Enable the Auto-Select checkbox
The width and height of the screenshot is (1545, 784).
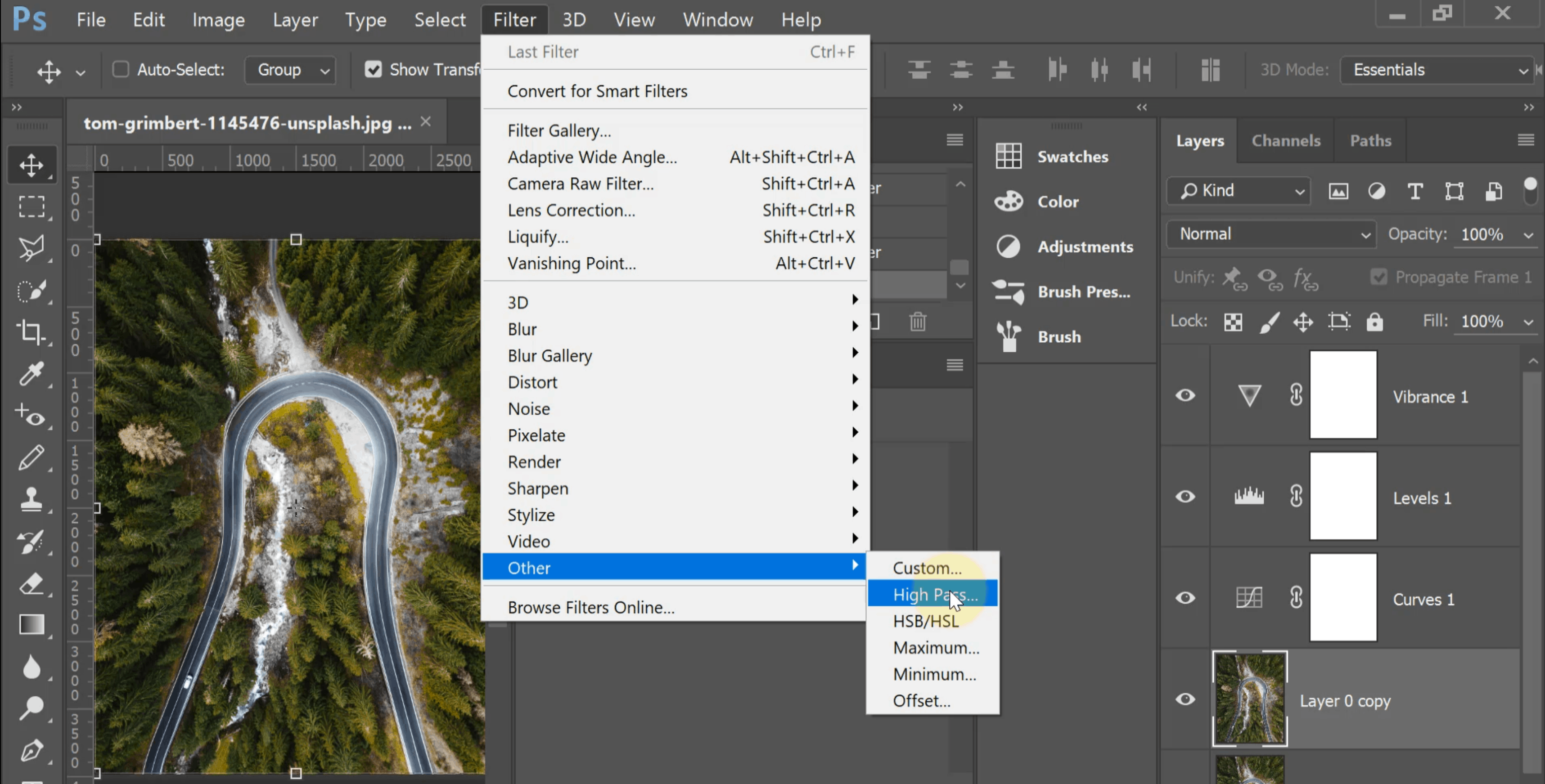click(x=121, y=70)
